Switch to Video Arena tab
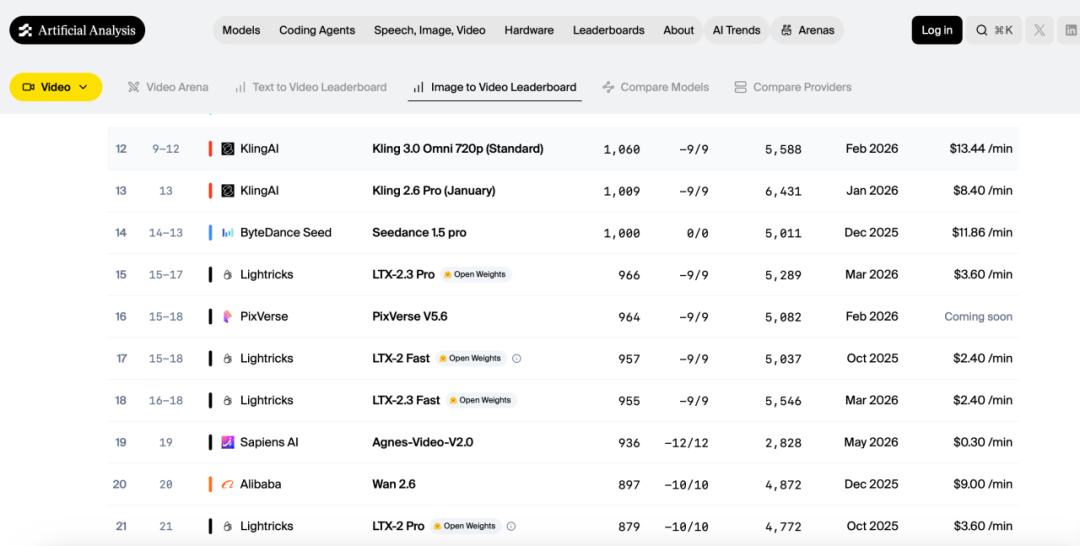1080x546 pixels. [x=168, y=87]
